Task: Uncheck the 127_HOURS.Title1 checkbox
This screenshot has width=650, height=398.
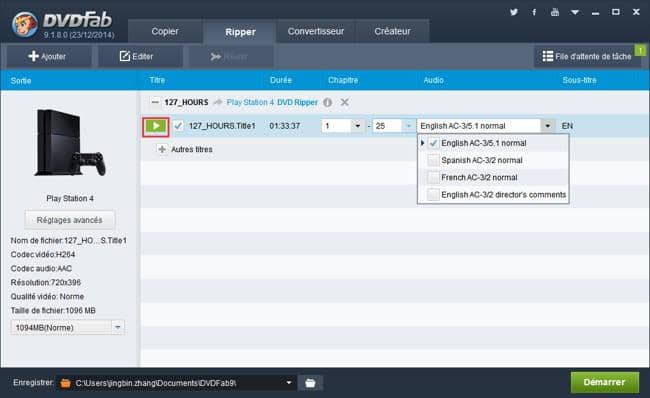Action: pos(178,126)
